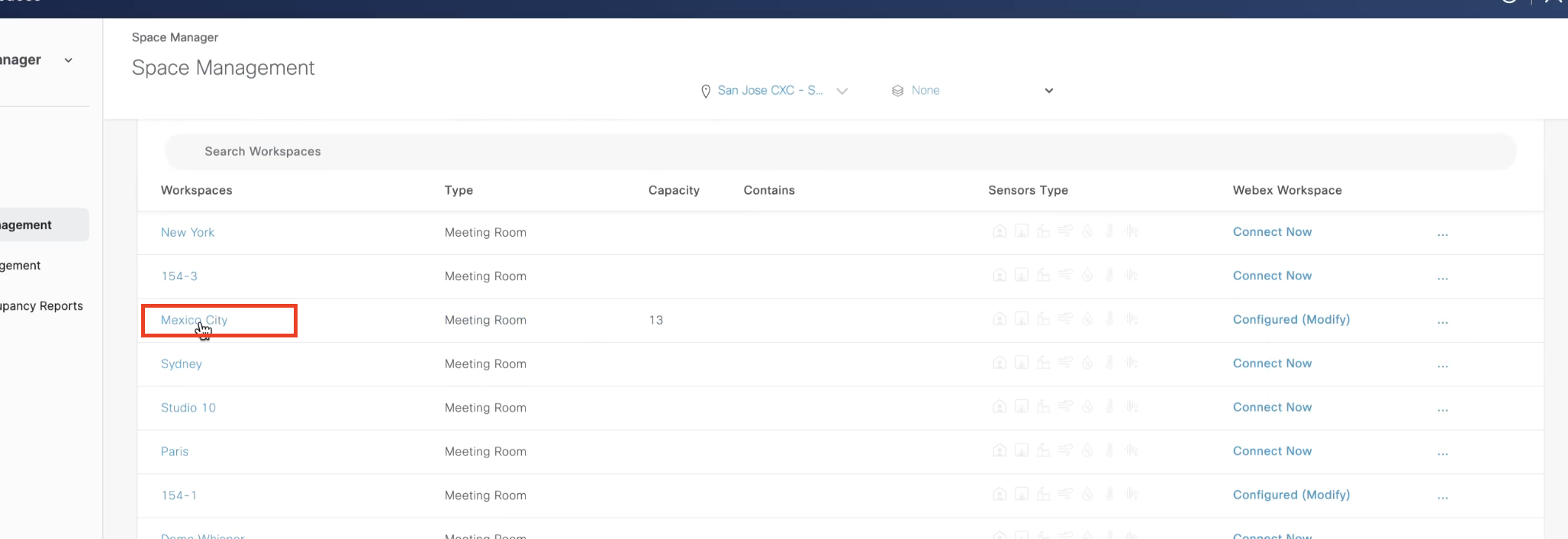Viewport: 1568px width, 539px height.
Task: Open more options for the Sydney workspace
Action: 1442,365
